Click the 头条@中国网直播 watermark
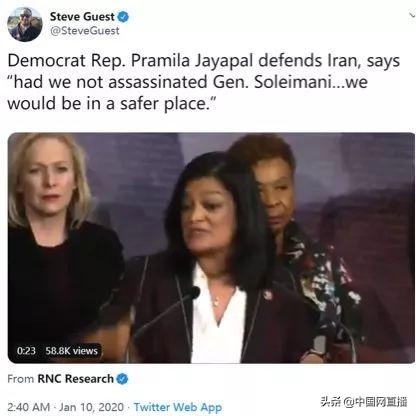This screenshot has width=416, height=416. pos(364,402)
